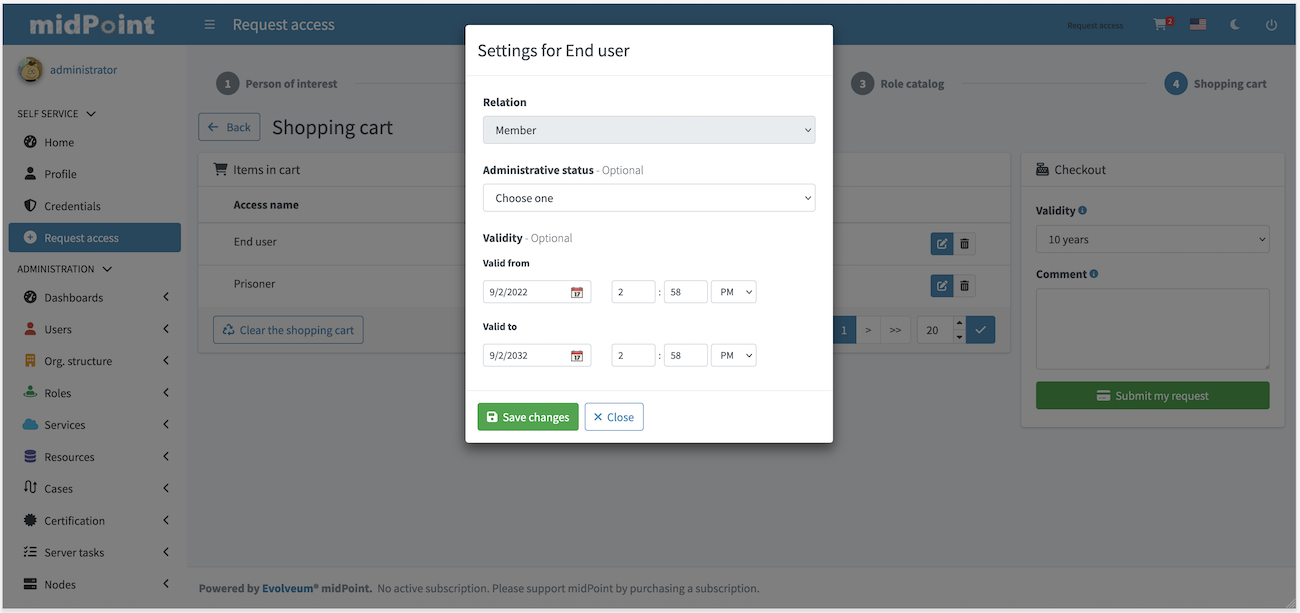Expand the Roles sidebar entry
Viewport: 1300px width, 613px height.
click(95, 392)
